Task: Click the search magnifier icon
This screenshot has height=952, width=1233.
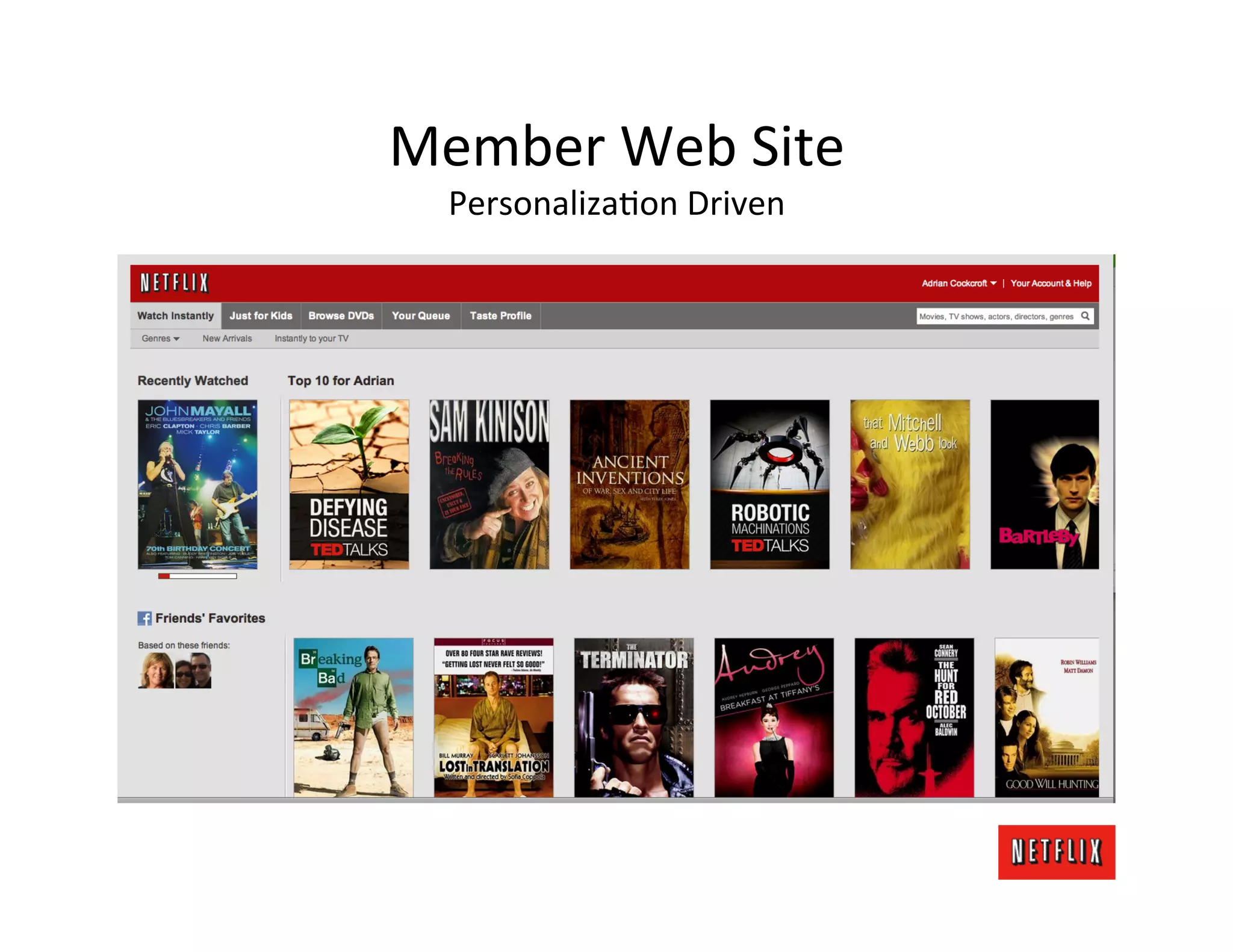Action: click(x=1085, y=316)
